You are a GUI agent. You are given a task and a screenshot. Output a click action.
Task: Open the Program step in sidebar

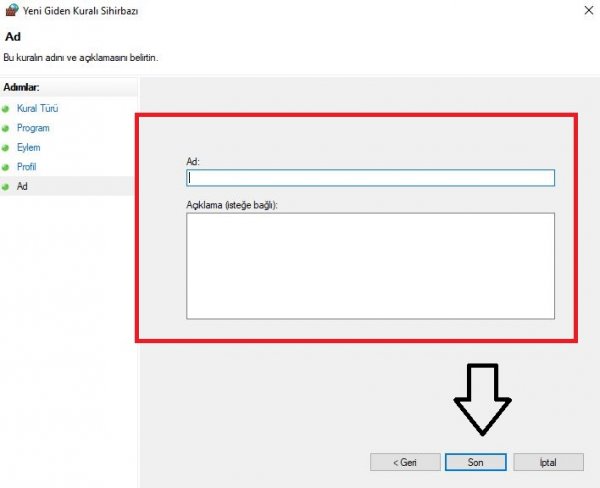click(x=33, y=128)
